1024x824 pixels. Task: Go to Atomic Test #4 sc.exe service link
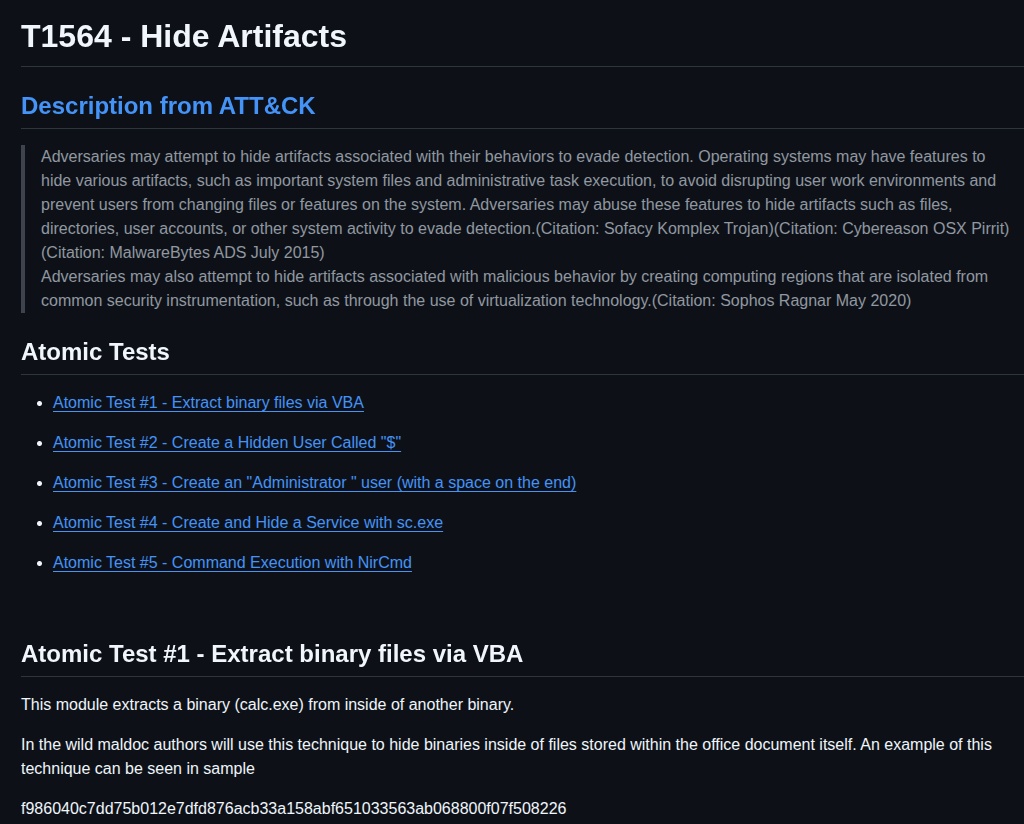pos(247,522)
